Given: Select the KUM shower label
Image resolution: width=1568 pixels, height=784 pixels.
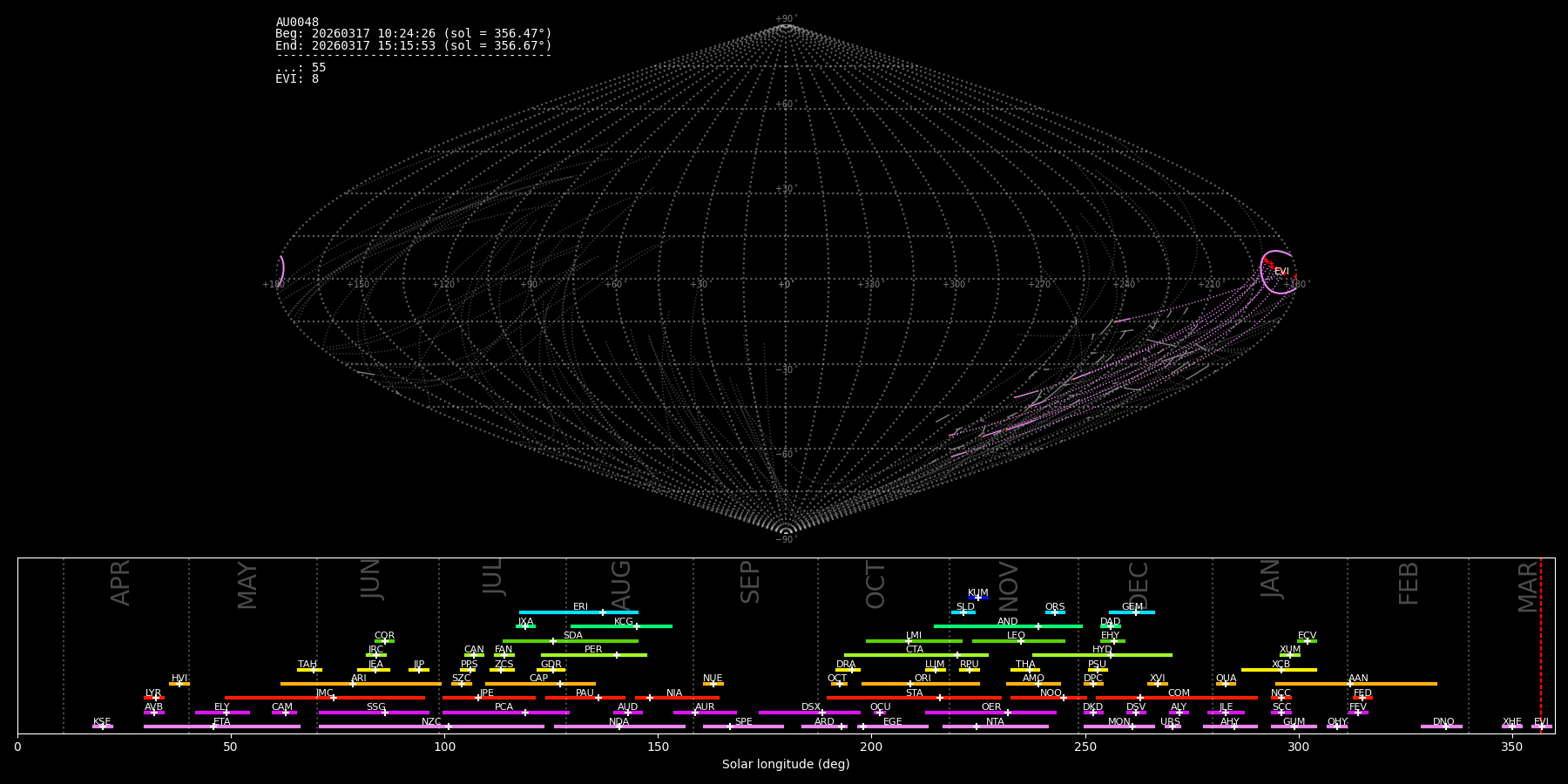Looking at the screenshot, I should pyautogui.click(x=978, y=593).
